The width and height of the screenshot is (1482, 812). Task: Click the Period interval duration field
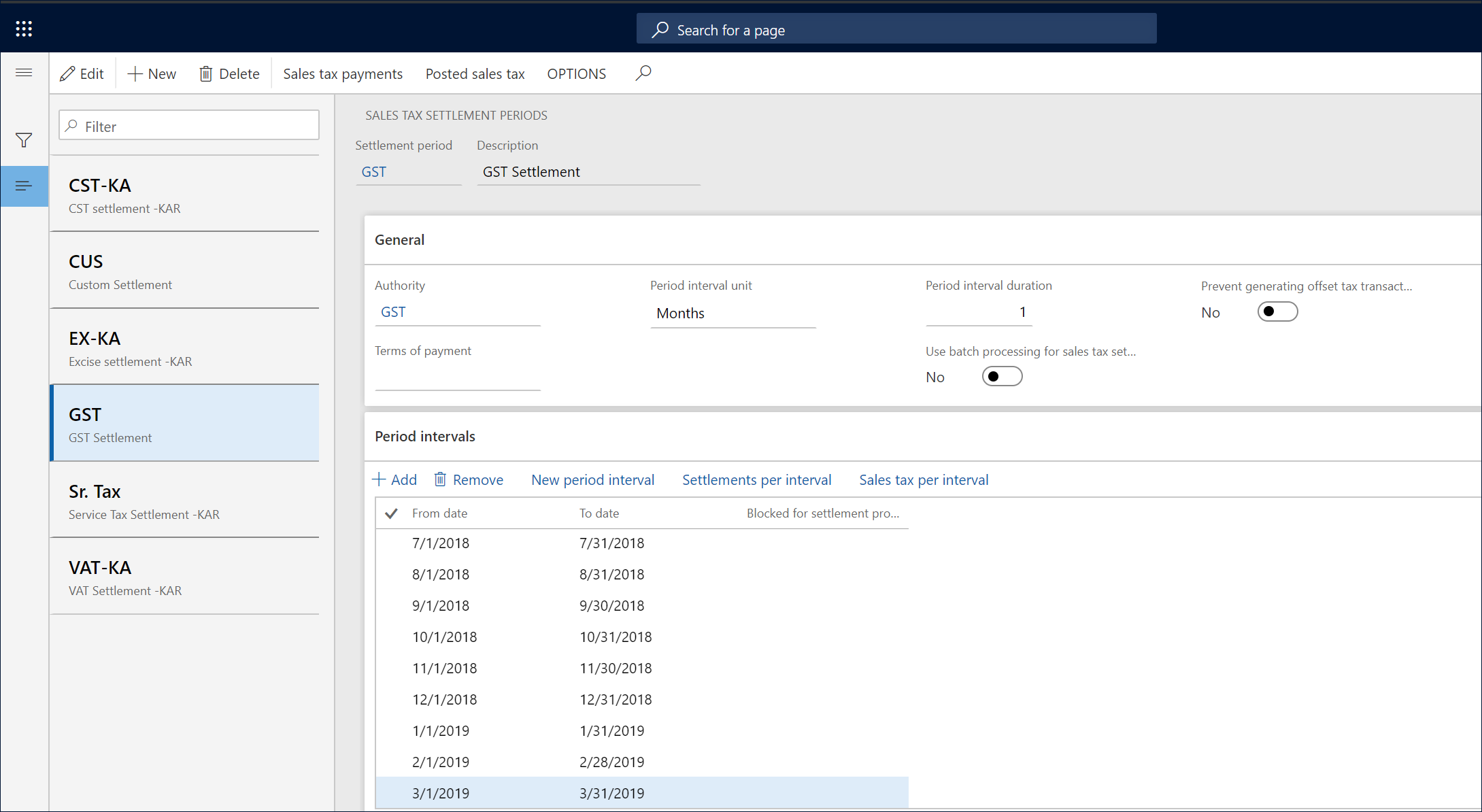(979, 312)
